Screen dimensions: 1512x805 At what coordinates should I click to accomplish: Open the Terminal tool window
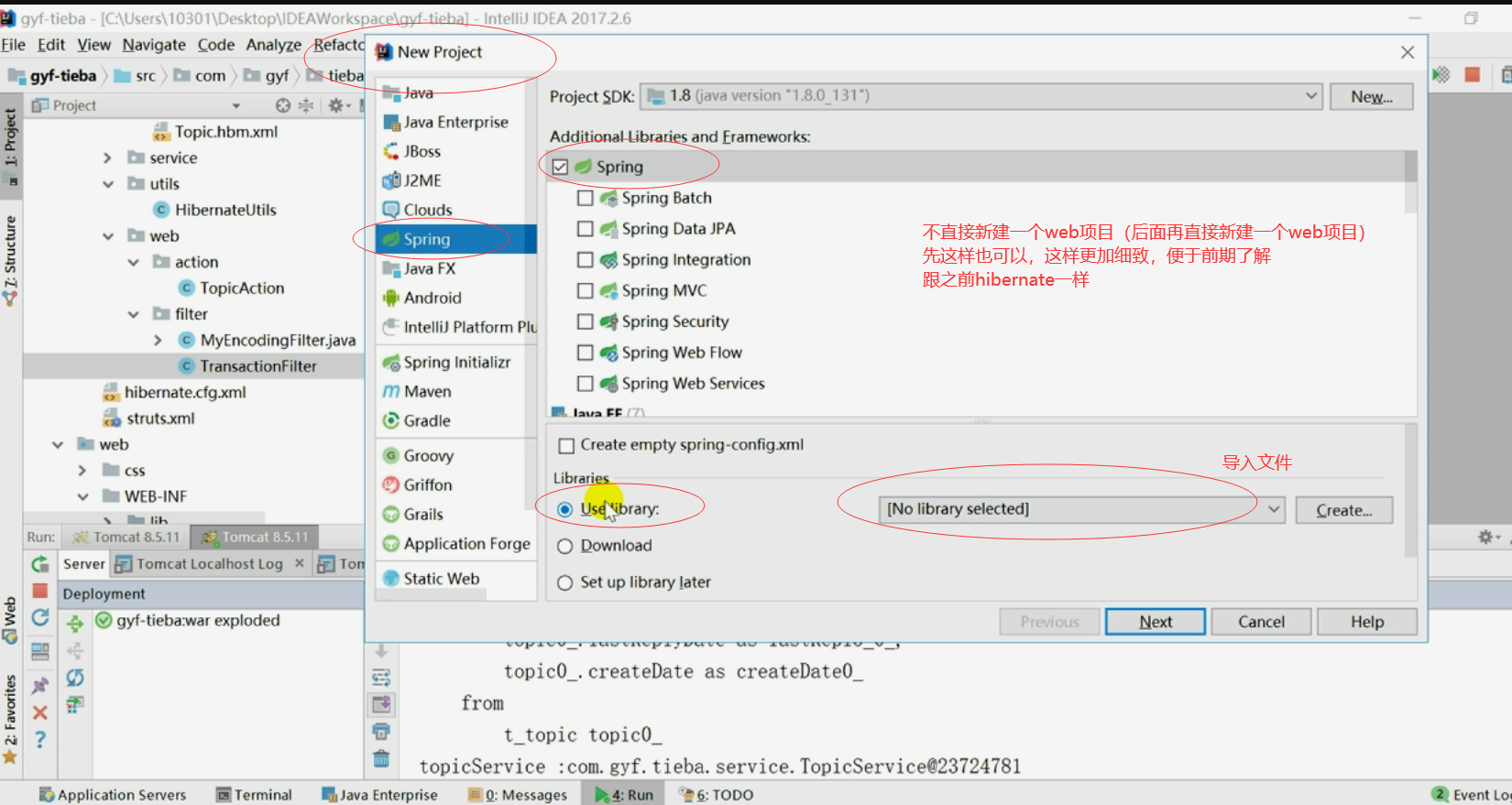coord(254,795)
